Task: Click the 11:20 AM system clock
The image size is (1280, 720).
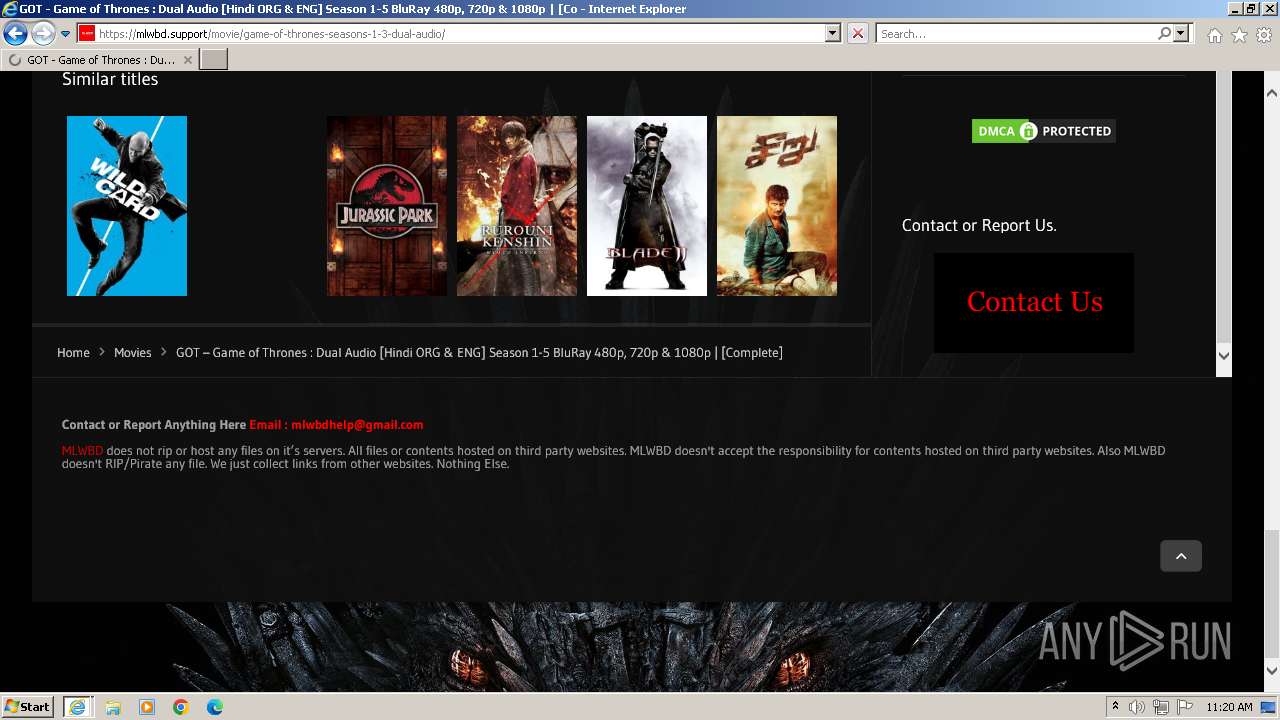Action: point(1229,707)
